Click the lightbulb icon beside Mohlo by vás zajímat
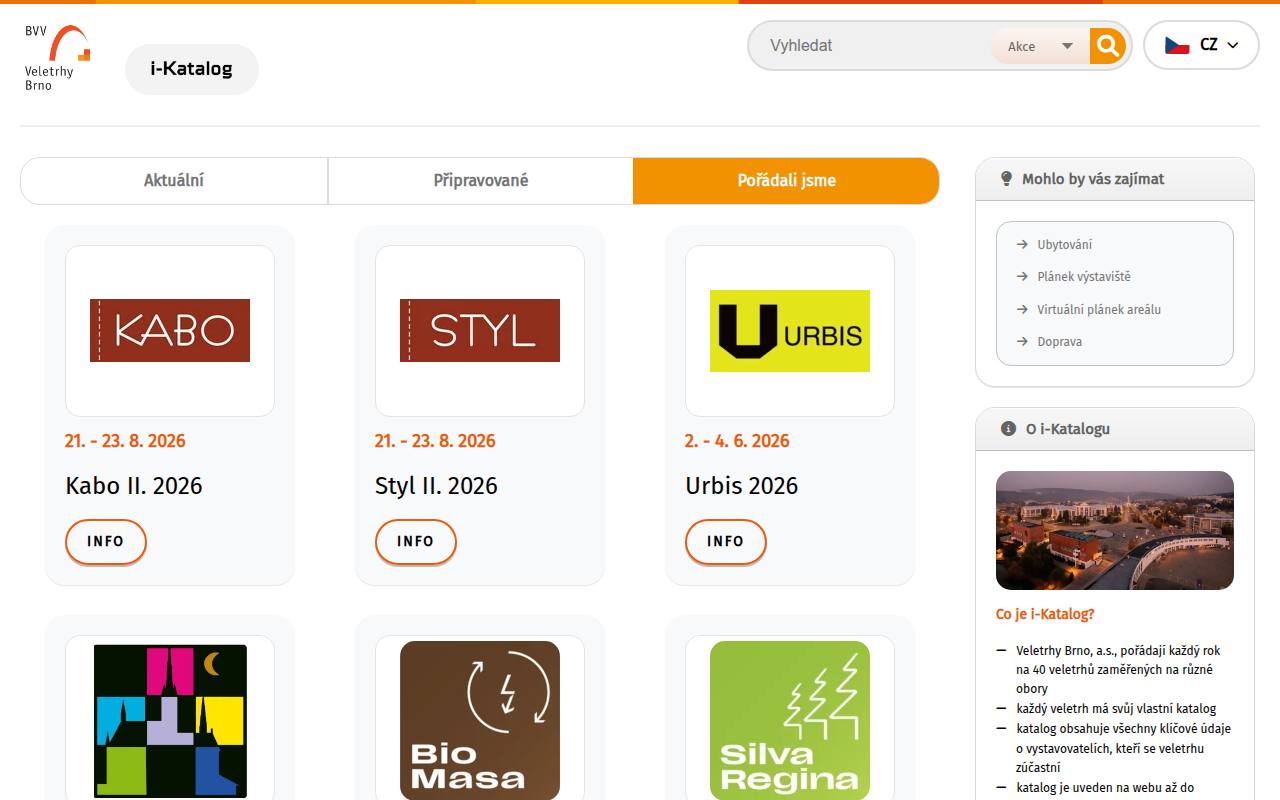Viewport: 1280px width, 800px height. pyautogui.click(x=1007, y=179)
